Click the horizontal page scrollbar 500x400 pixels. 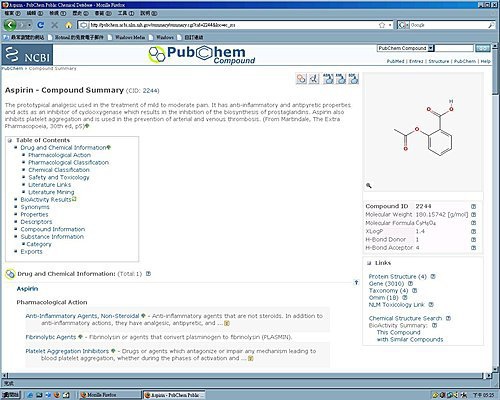tap(247, 375)
